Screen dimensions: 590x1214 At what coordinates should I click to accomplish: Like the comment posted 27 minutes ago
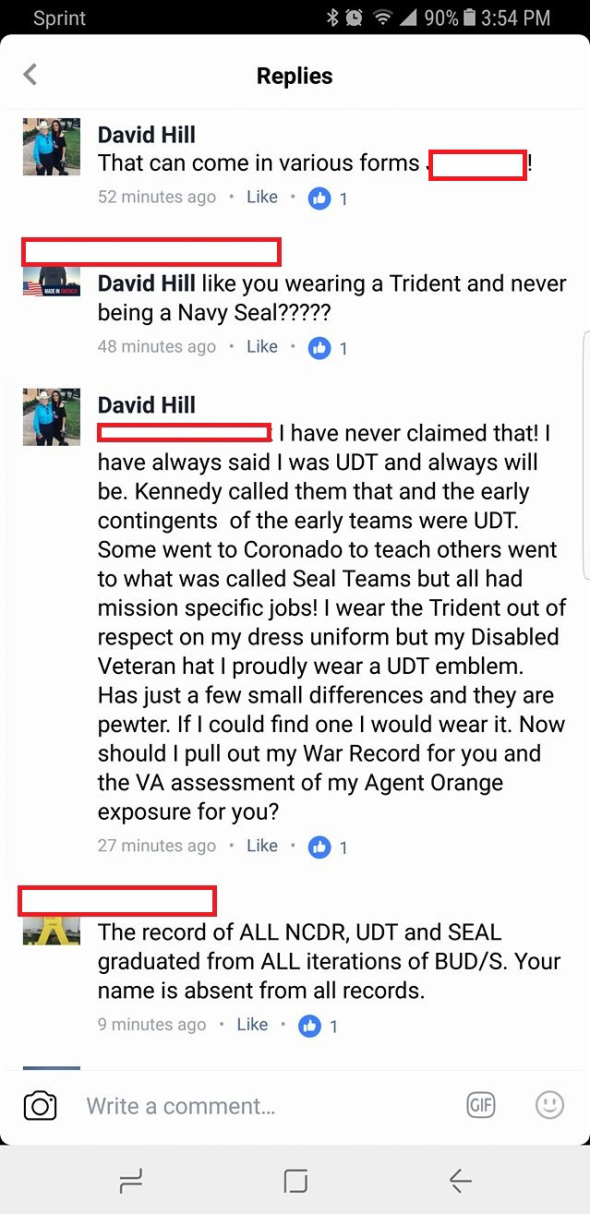click(x=262, y=846)
